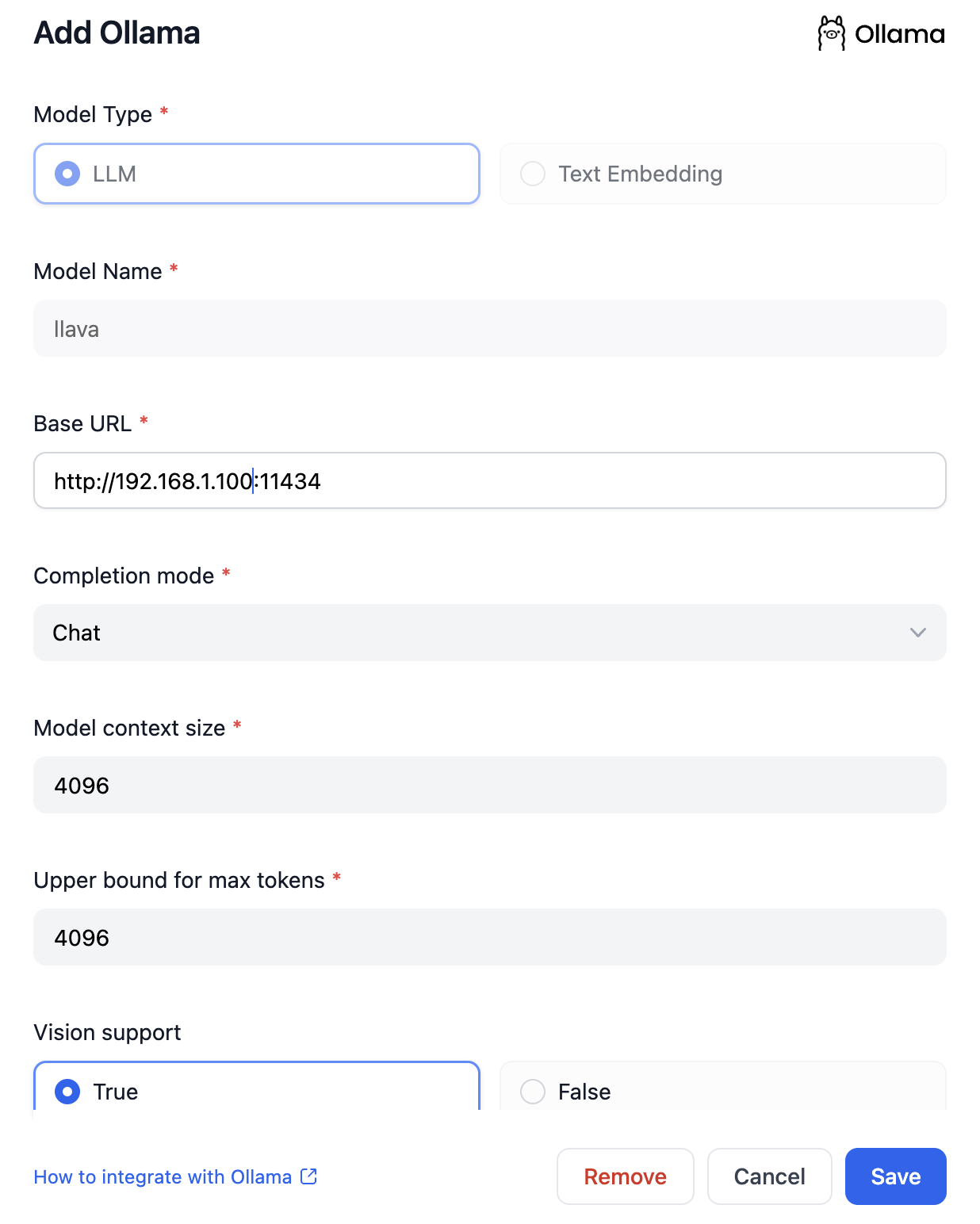Click the Add Ollama dialog title

pyautogui.click(x=117, y=33)
